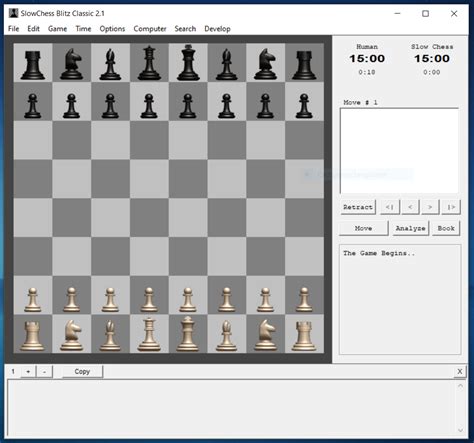Screen dimensions: 474x443
Task: Click inside the move list box
Action: click(399, 151)
